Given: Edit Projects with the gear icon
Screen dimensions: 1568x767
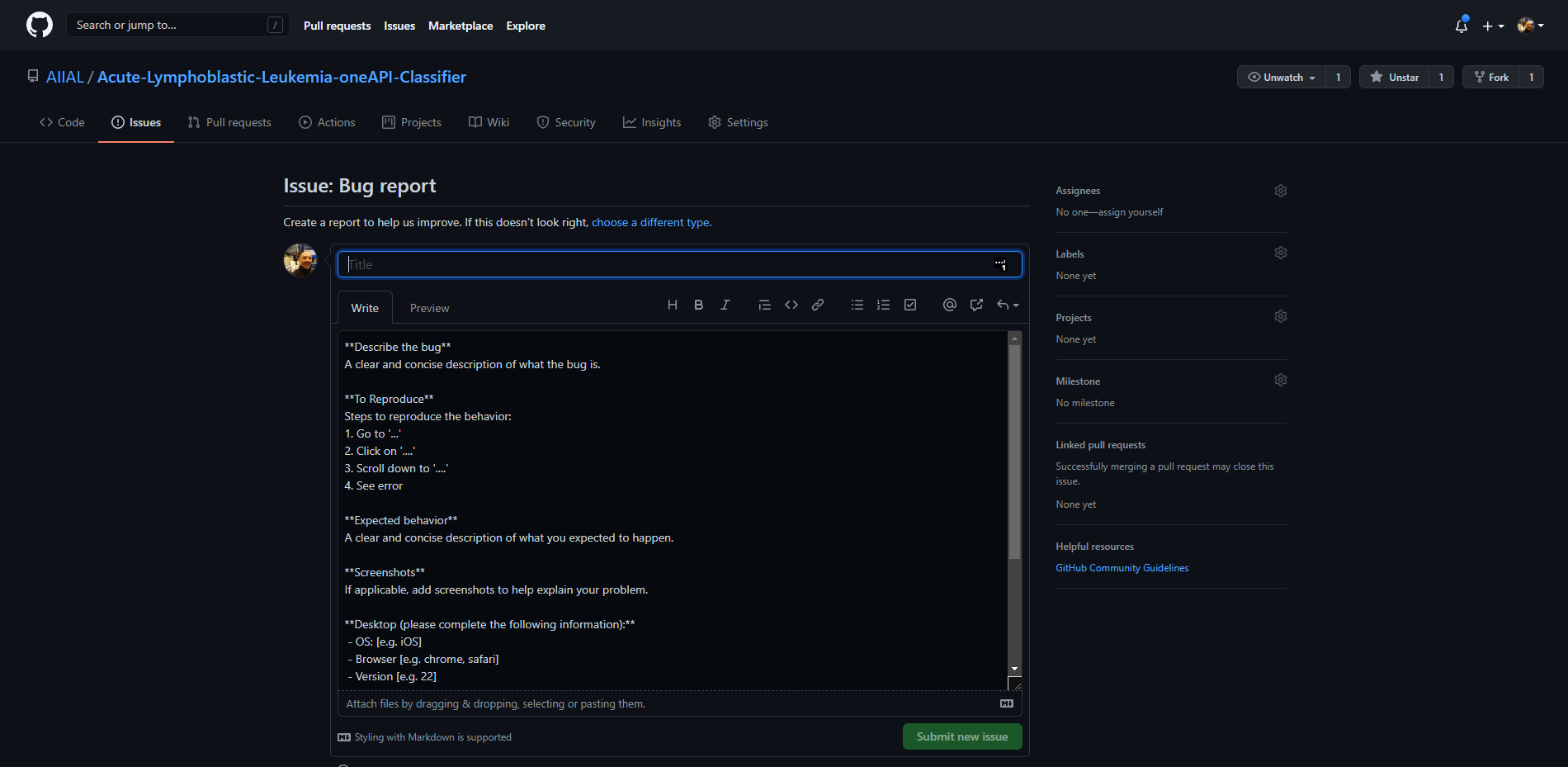Looking at the screenshot, I should pyautogui.click(x=1281, y=316).
